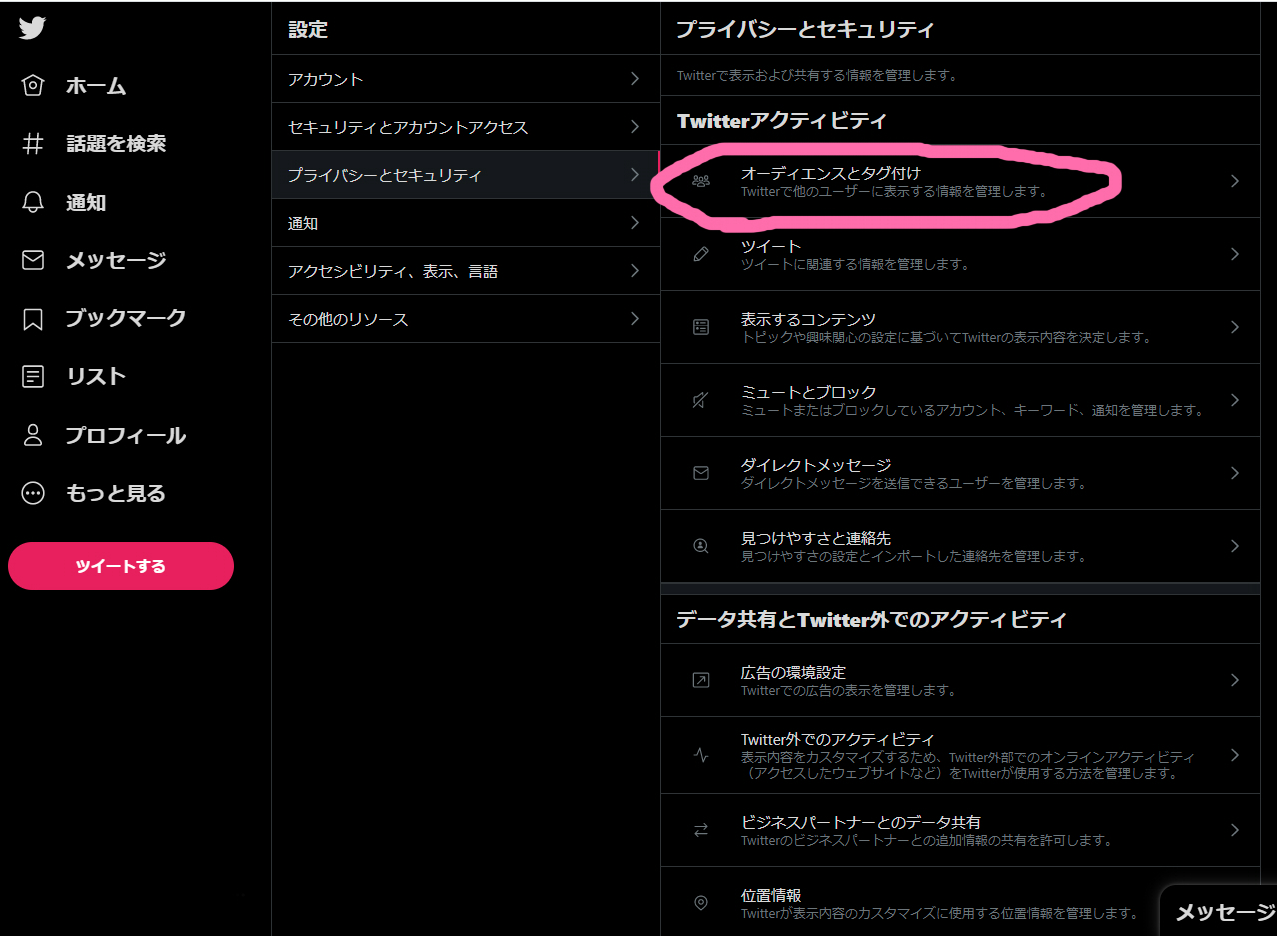
Task: Click the ツイートする button
Action: tap(121, 566)
